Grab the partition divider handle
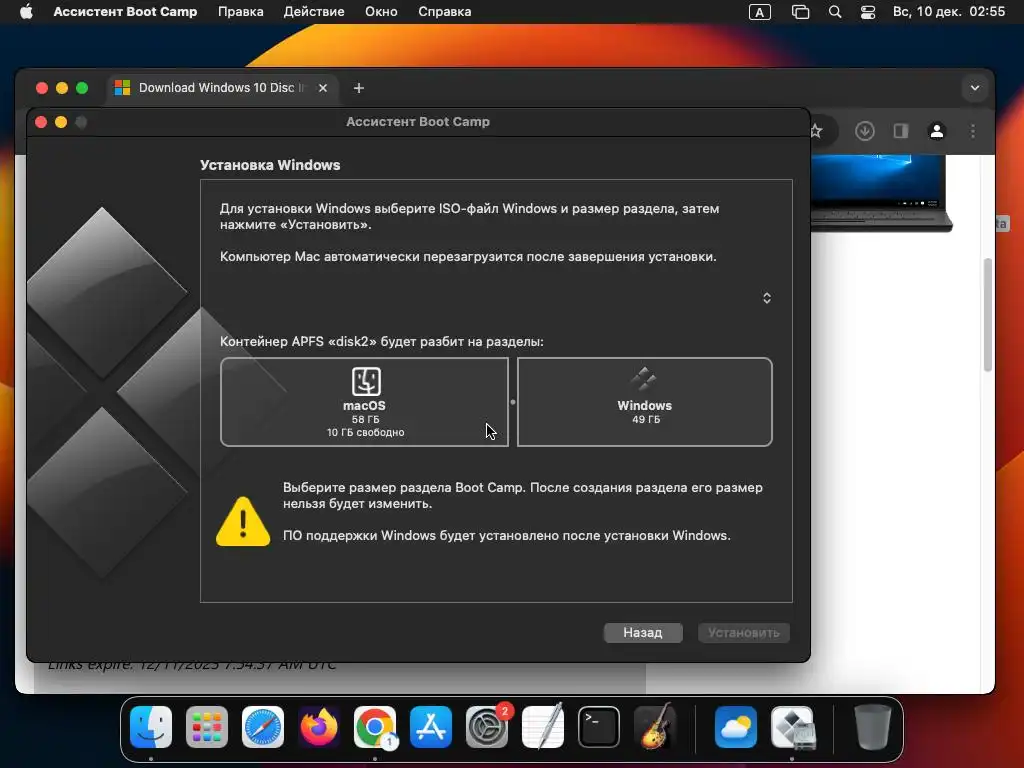 pyautogui.click(x=513, y=402)
